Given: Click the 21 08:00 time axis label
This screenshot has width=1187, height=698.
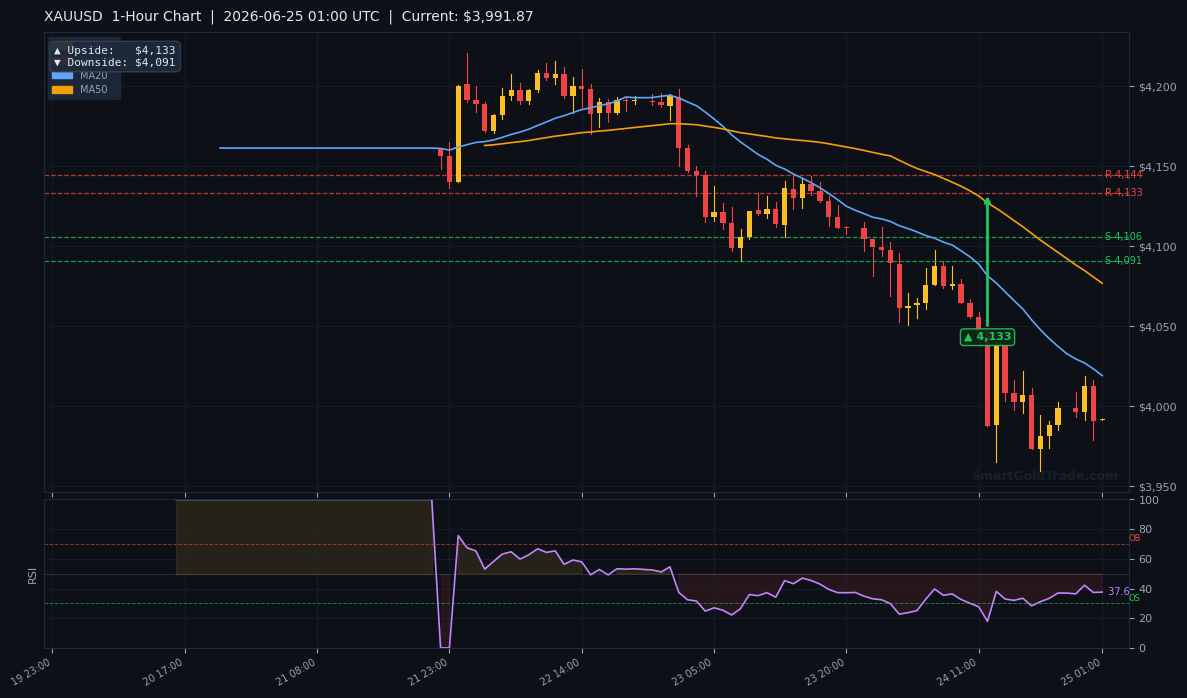Looking at the screenshot, I should pyautogui.click(x=296, y=672).
